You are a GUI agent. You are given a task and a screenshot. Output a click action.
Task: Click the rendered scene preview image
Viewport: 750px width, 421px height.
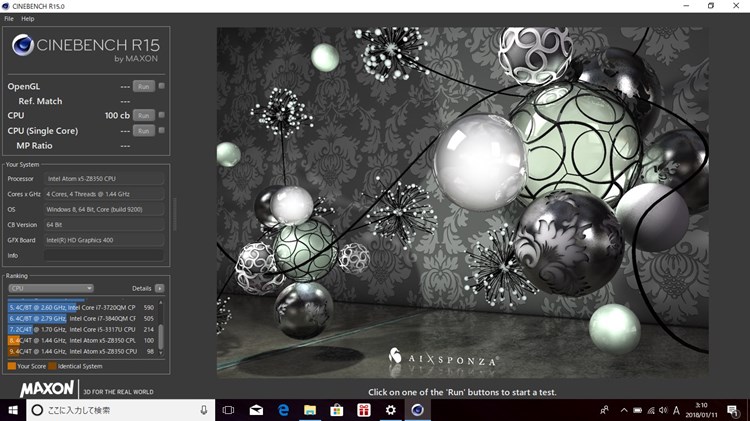(463, 203)
